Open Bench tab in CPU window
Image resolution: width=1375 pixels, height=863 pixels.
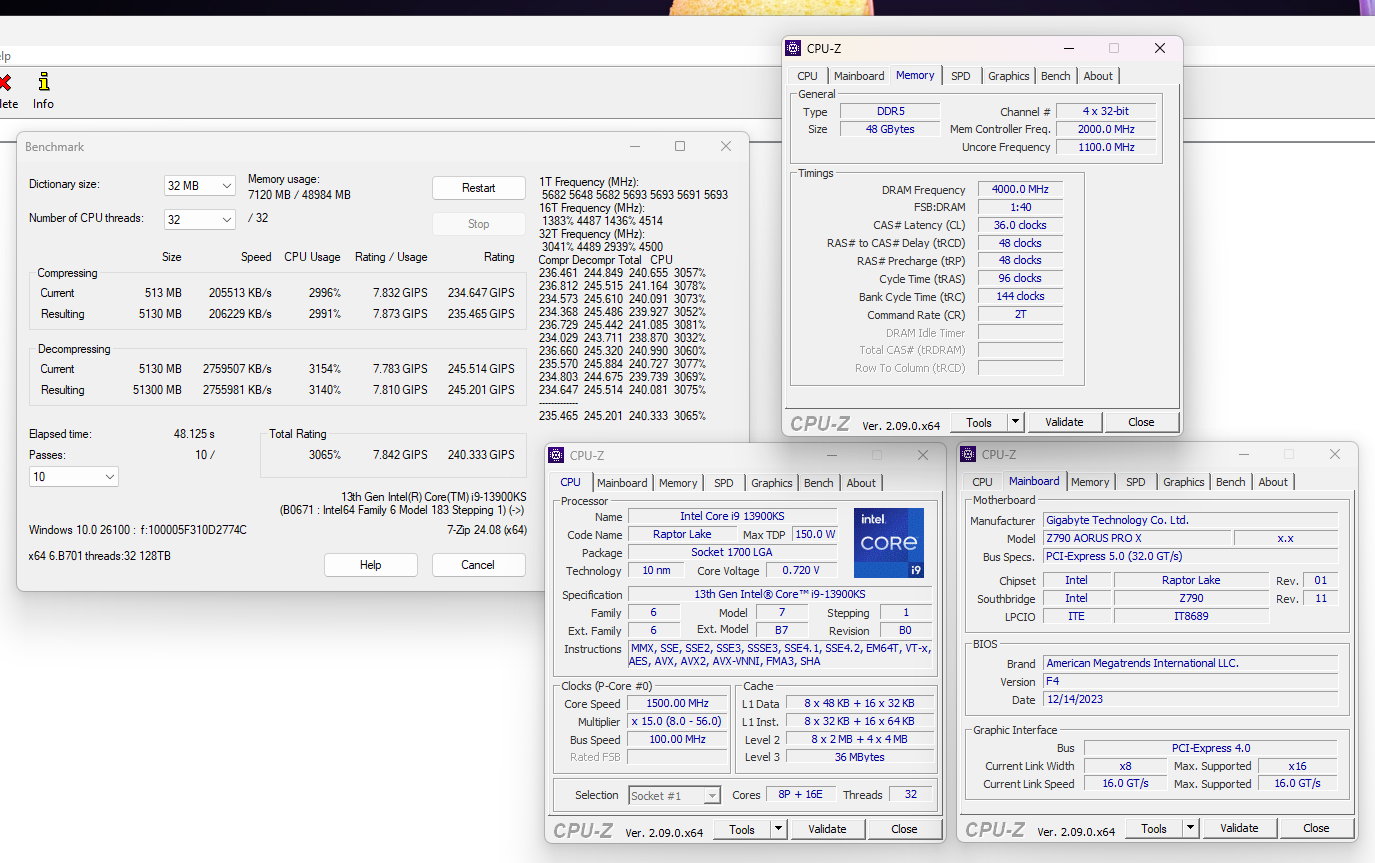pyautogui.click(x=818, y=483)
